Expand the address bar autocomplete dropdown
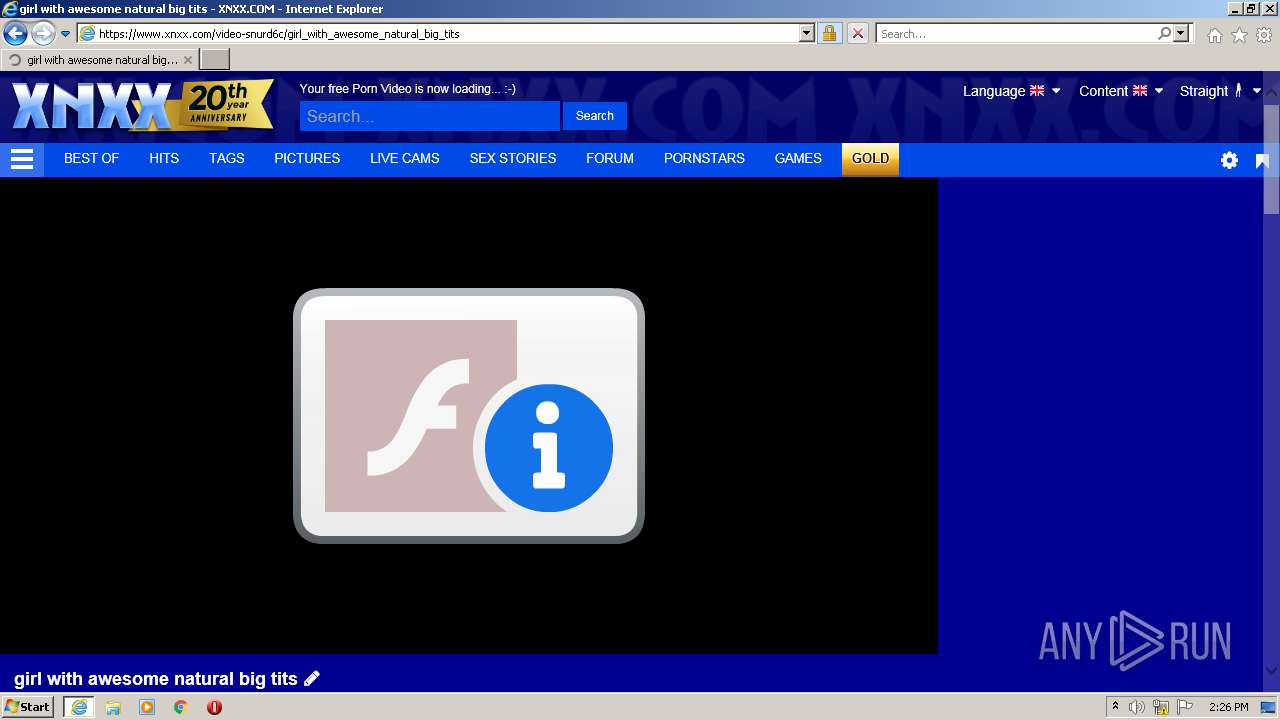The width and height of the screenshot is (1280, 720). pos(807,33)
